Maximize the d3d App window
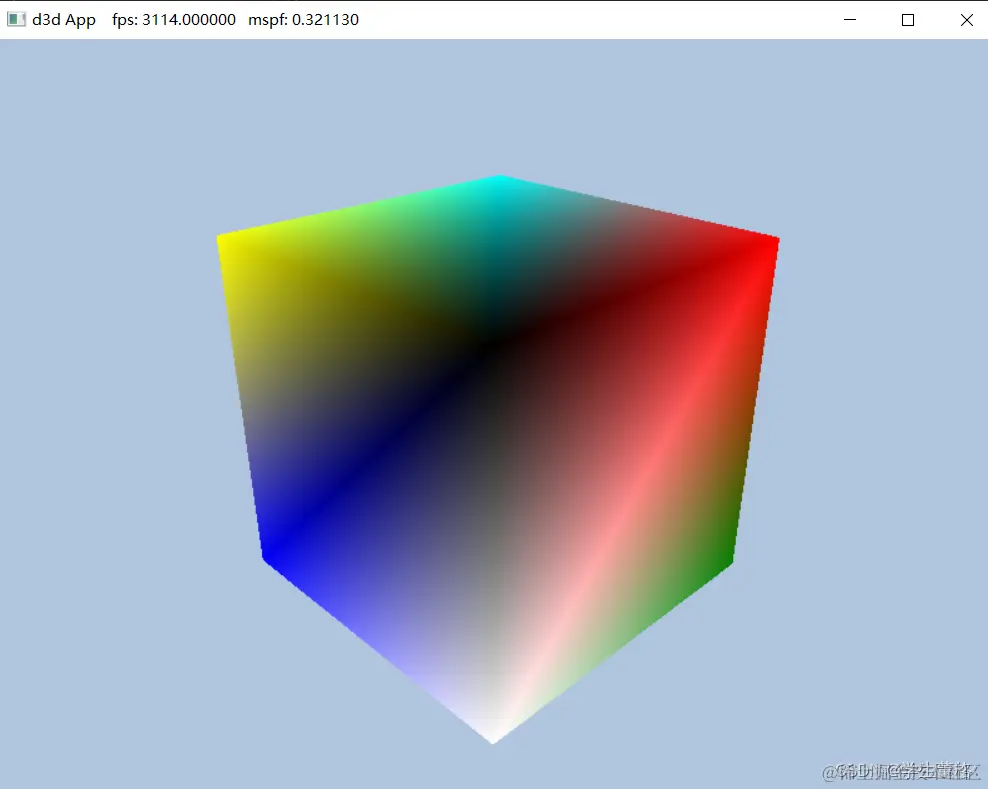Image resolution: width=988 pixels, height=789 pixels. point(908,20)
